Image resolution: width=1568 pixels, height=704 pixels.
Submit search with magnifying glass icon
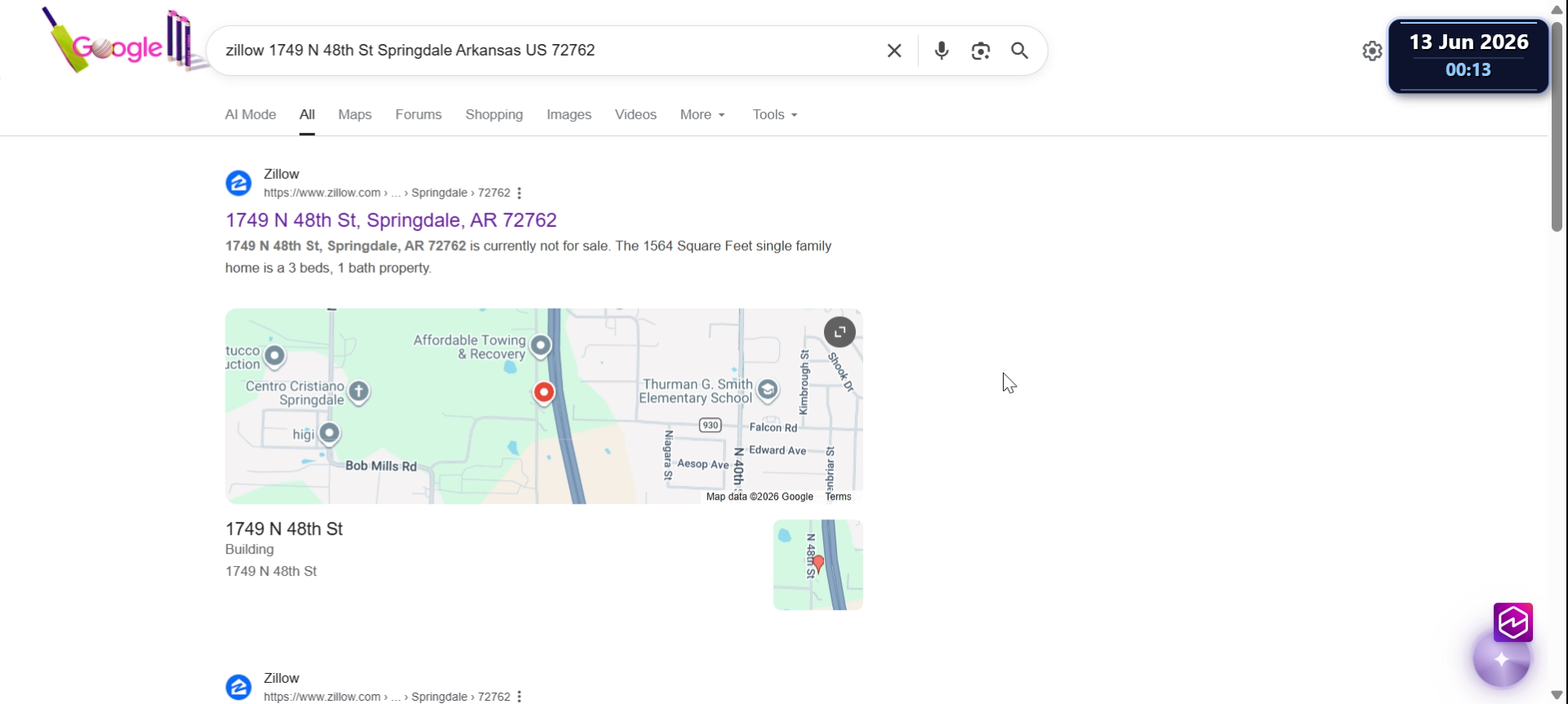point(1019,51)
